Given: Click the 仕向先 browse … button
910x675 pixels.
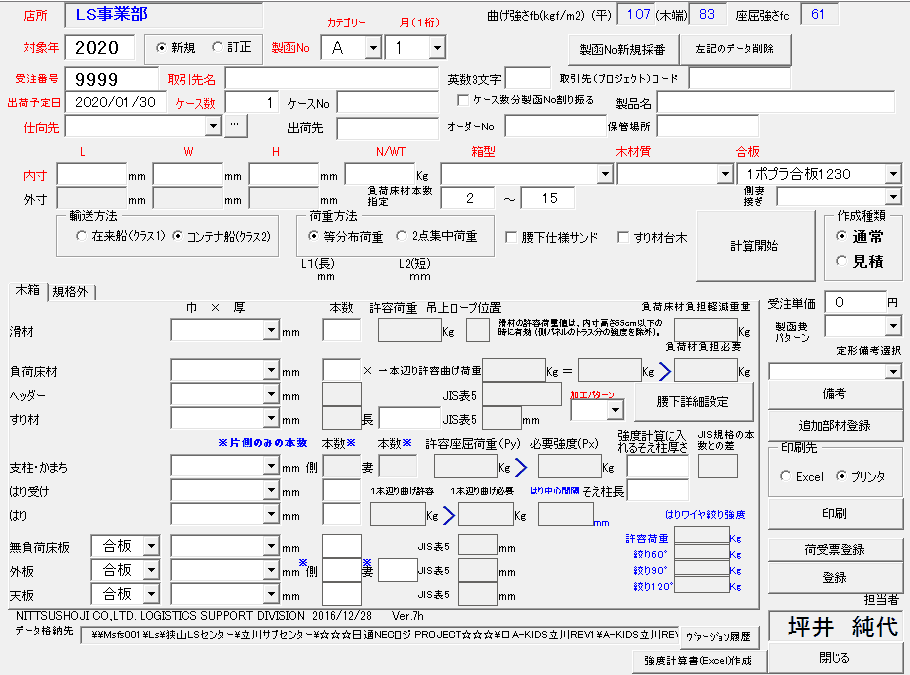Looking at the screenshot, I should tap(235, 125).
